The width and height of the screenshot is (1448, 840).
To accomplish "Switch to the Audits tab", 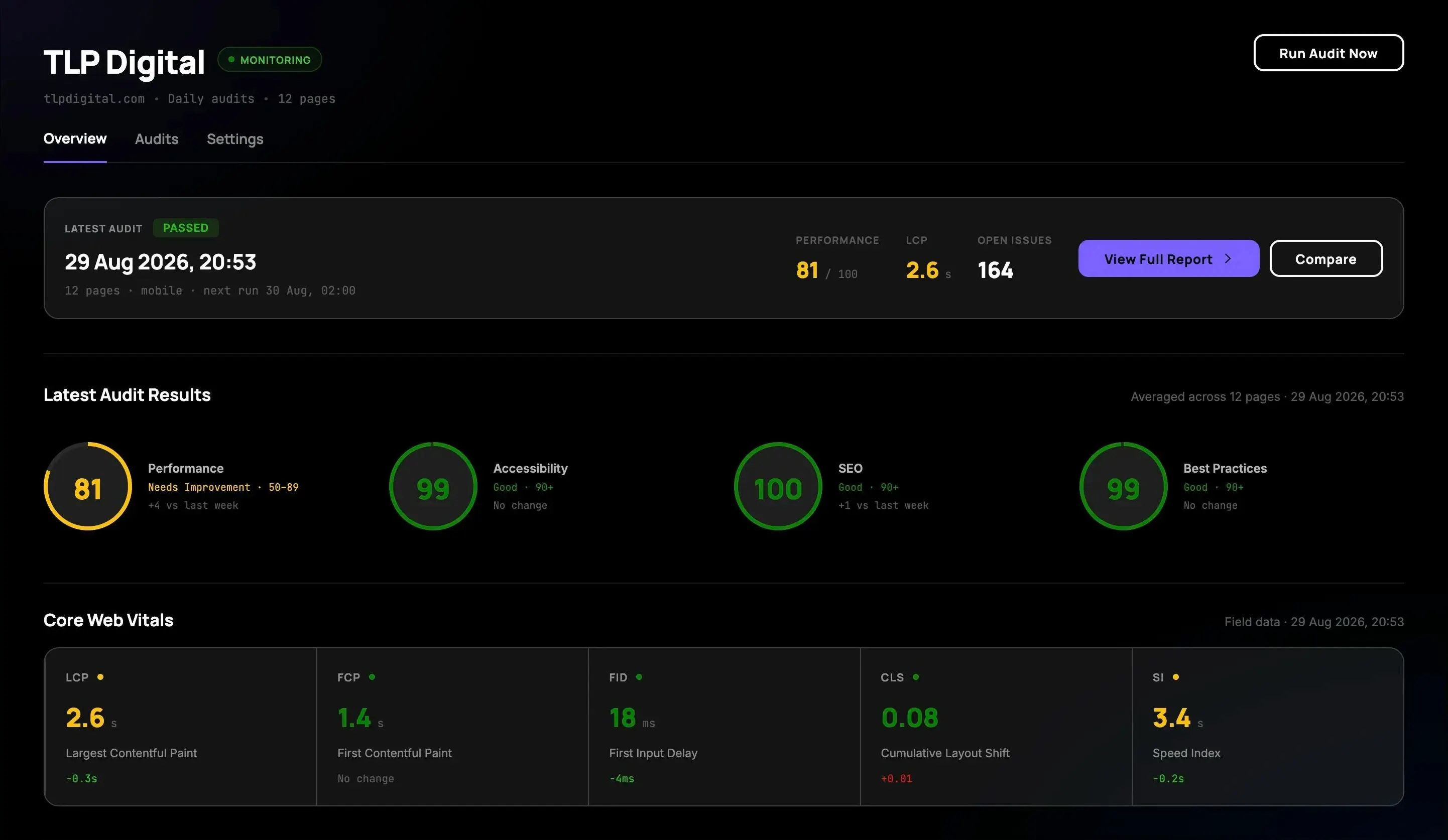I will point(156,139).
